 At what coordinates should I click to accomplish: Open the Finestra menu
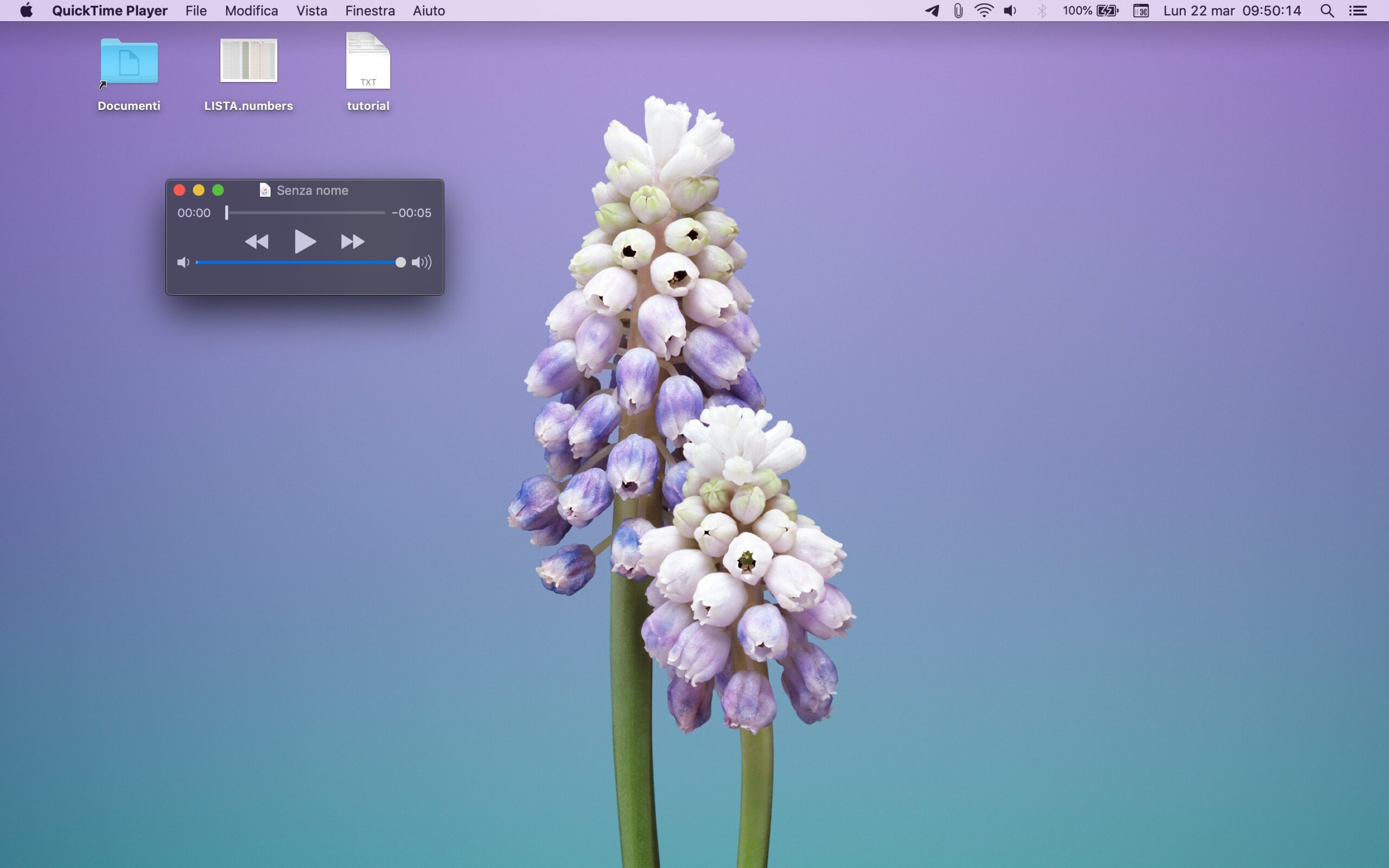coord(369,10)
